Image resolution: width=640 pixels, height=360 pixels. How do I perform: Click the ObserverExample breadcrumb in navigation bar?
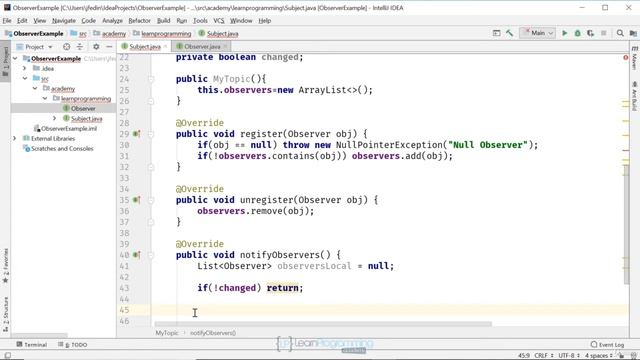pos(34,33)
